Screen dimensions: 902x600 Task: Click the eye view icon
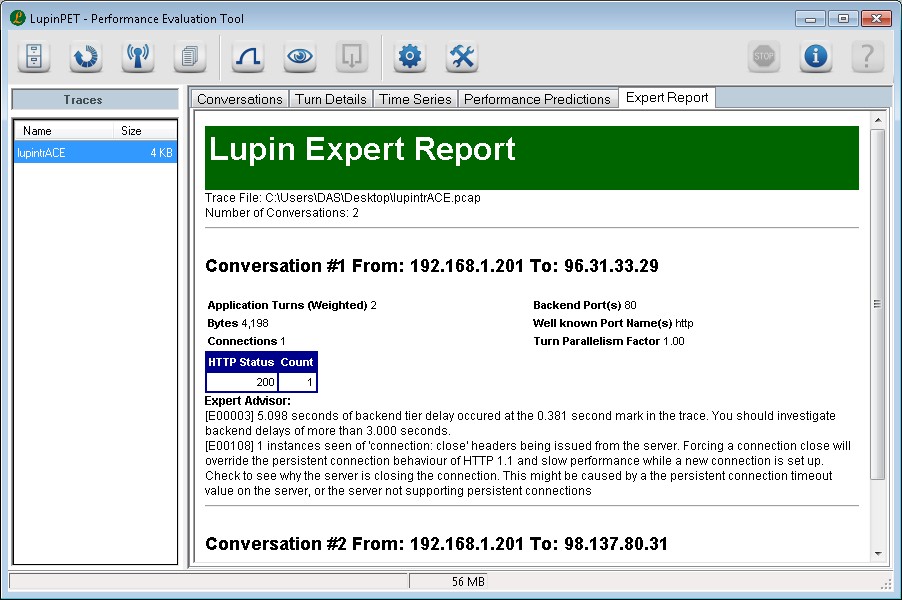[300, 56]
